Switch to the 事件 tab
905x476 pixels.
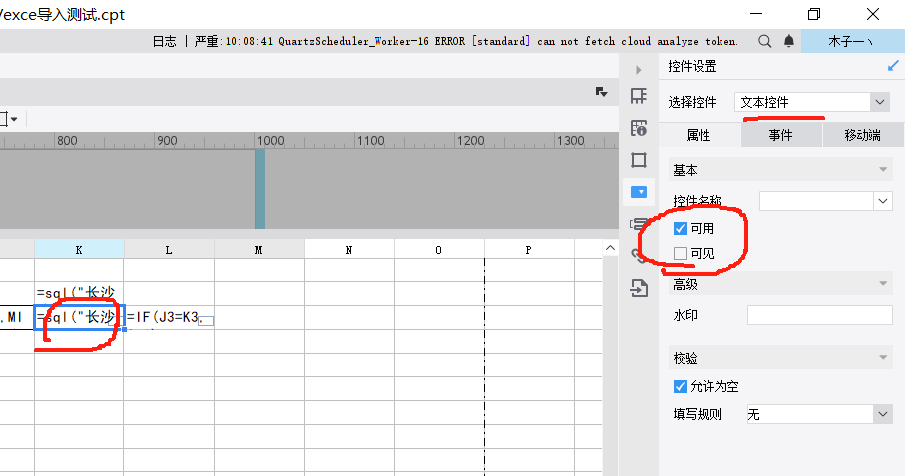(x=780, y=135)
